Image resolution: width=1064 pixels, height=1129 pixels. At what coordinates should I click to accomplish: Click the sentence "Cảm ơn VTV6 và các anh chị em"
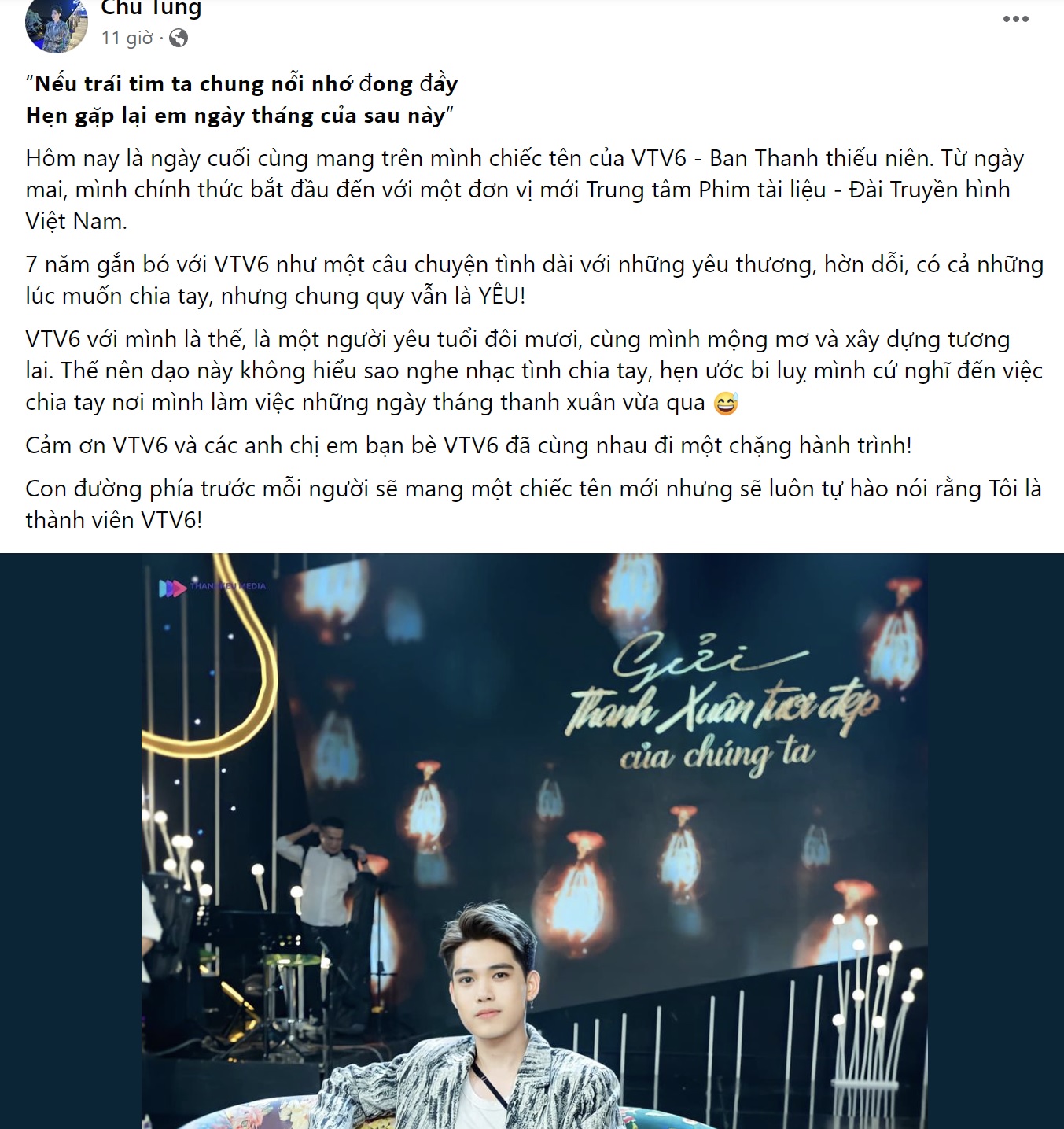click(x=469, y=445)
